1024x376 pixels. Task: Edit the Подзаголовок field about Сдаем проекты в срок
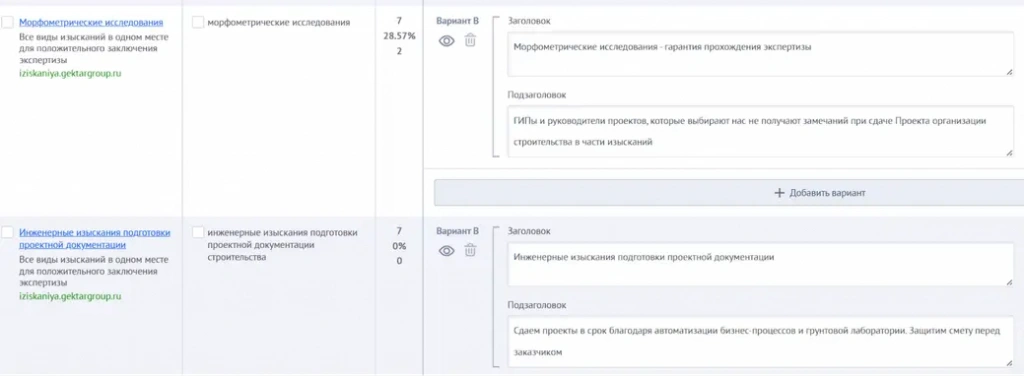[761, 342]
